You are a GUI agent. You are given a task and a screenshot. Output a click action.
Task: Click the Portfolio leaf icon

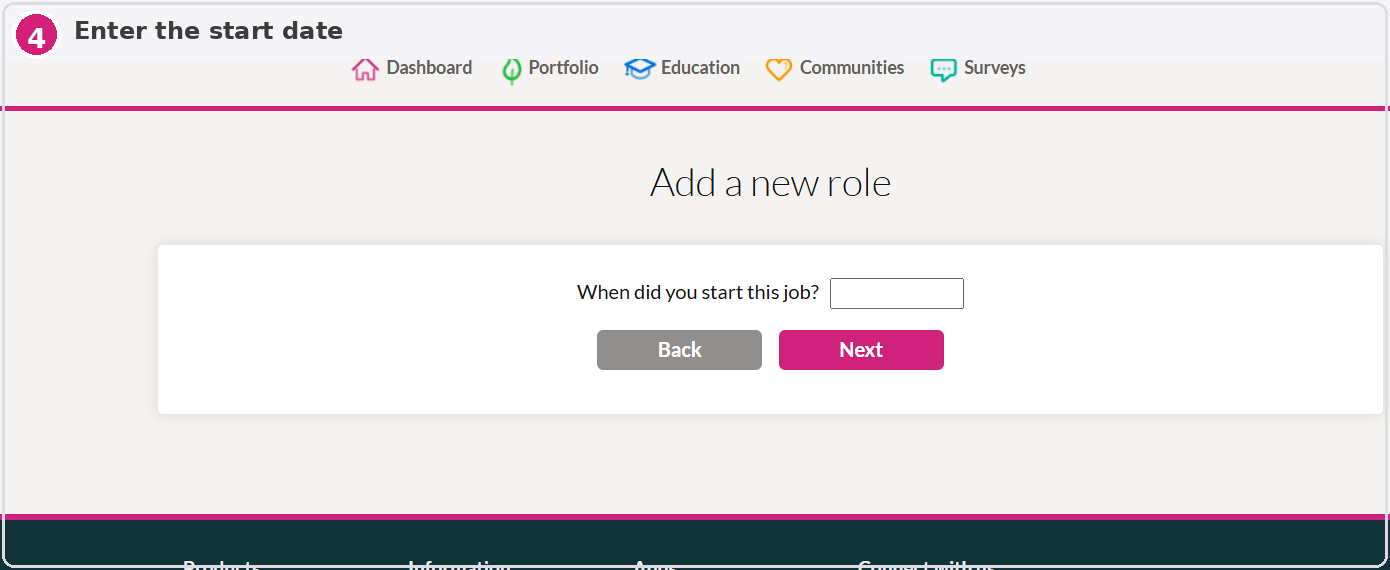coord(512,70)
